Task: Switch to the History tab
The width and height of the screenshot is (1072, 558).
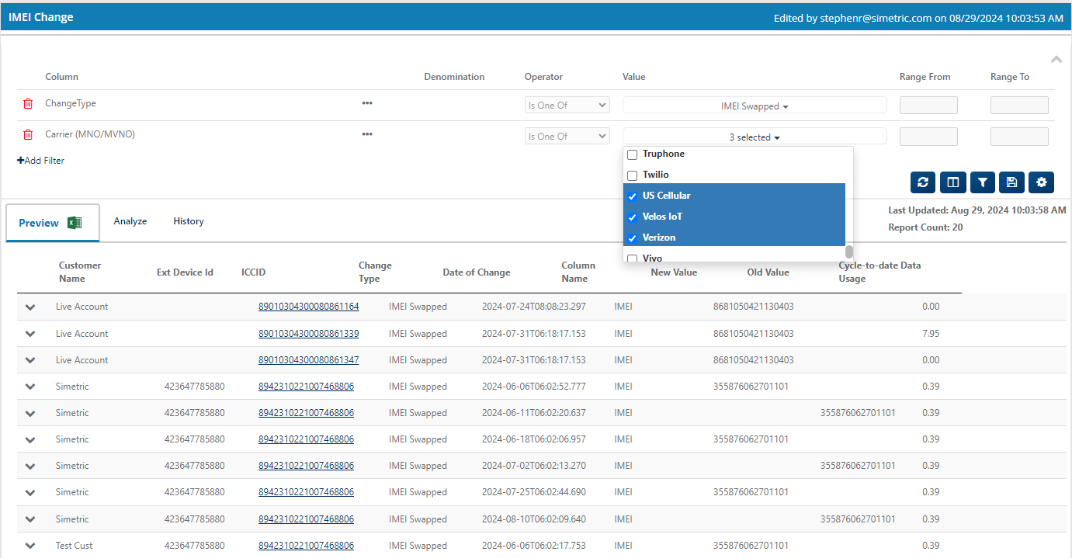Action: click(x=188, y=221)
